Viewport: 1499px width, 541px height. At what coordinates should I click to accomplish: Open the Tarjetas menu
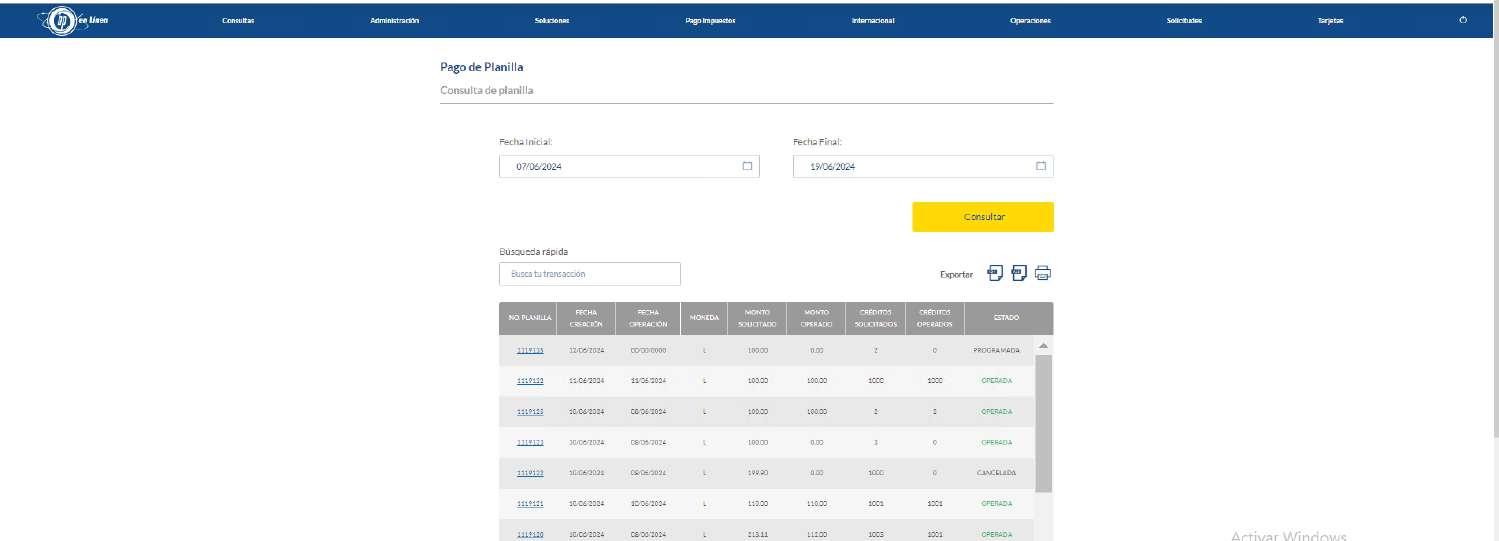[1330, 21]
